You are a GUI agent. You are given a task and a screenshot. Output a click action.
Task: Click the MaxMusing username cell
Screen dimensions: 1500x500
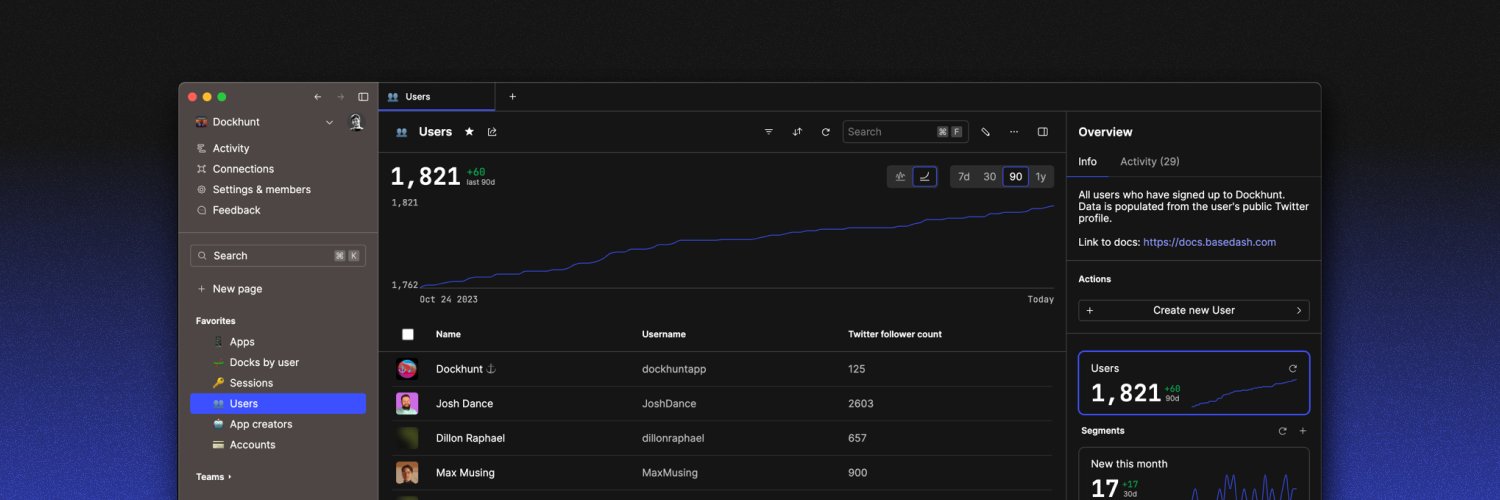(670, 473)
